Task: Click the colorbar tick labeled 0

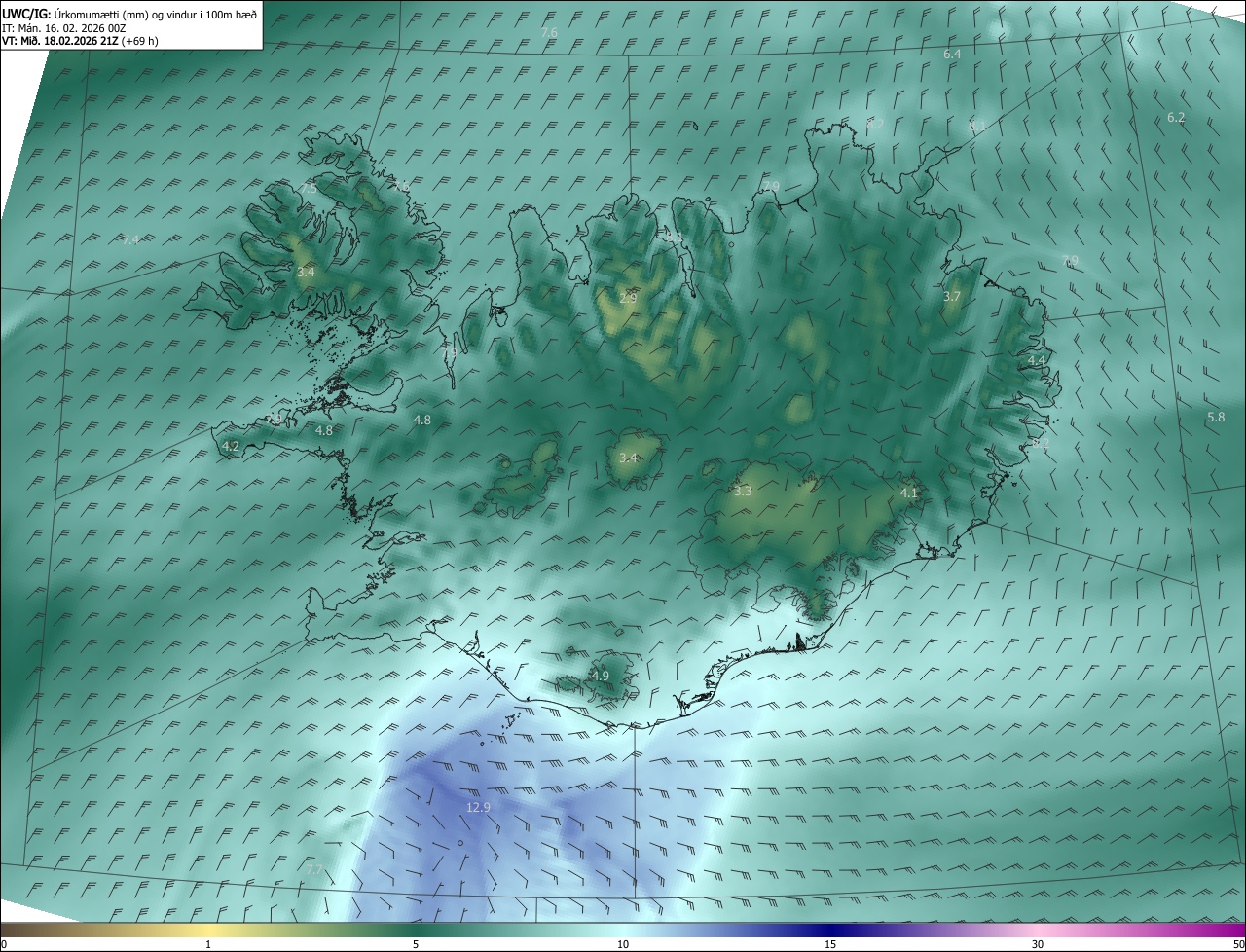Action: coord(4,944)
